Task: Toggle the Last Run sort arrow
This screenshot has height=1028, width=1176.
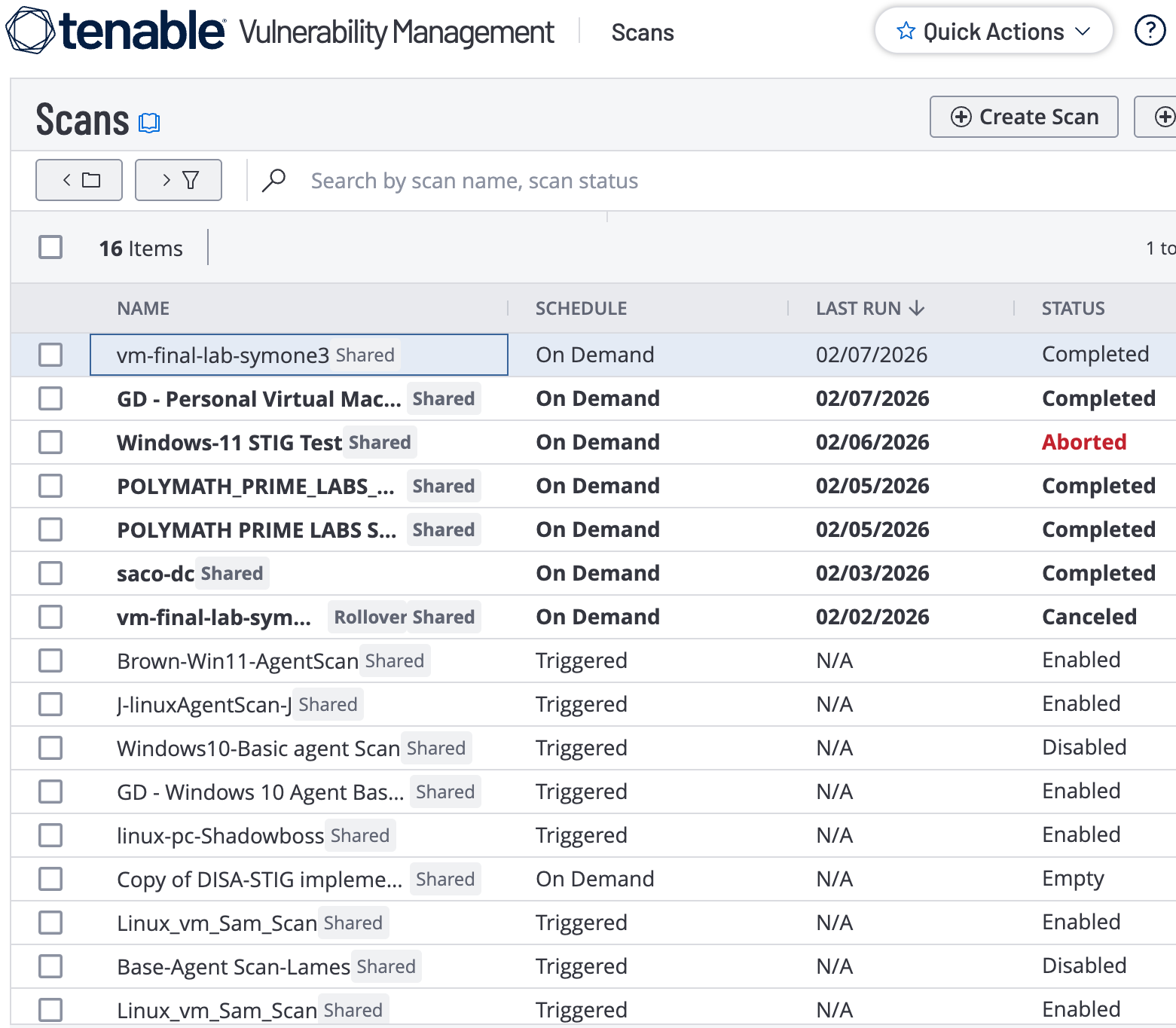Action: [x=918, y=308]
